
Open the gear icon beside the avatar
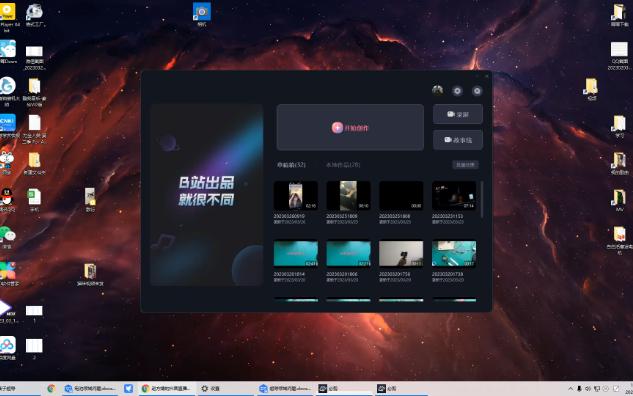coord(457,91)
